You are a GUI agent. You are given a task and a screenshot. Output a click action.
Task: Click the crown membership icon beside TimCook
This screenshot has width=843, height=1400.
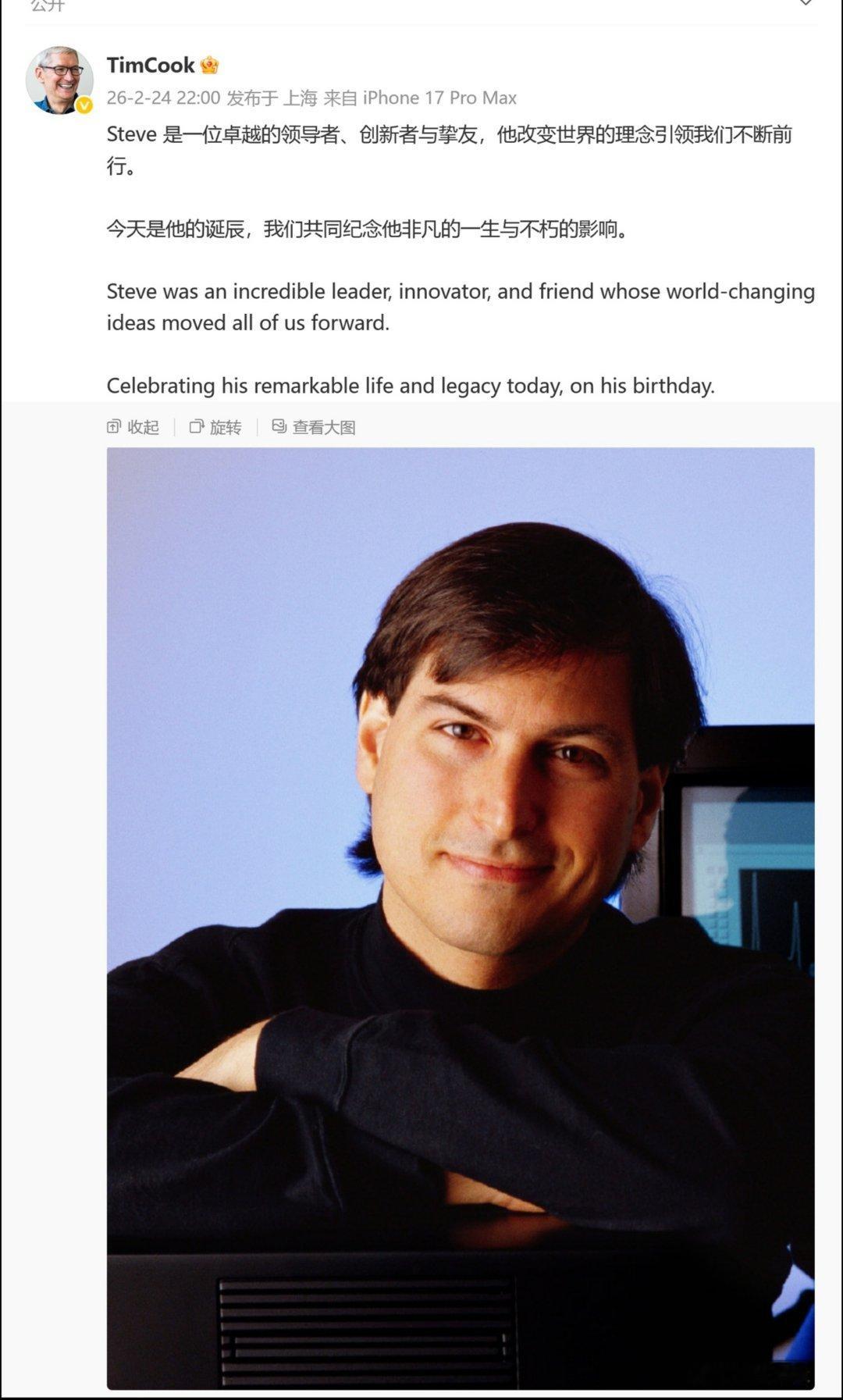[x=209, y=65]
